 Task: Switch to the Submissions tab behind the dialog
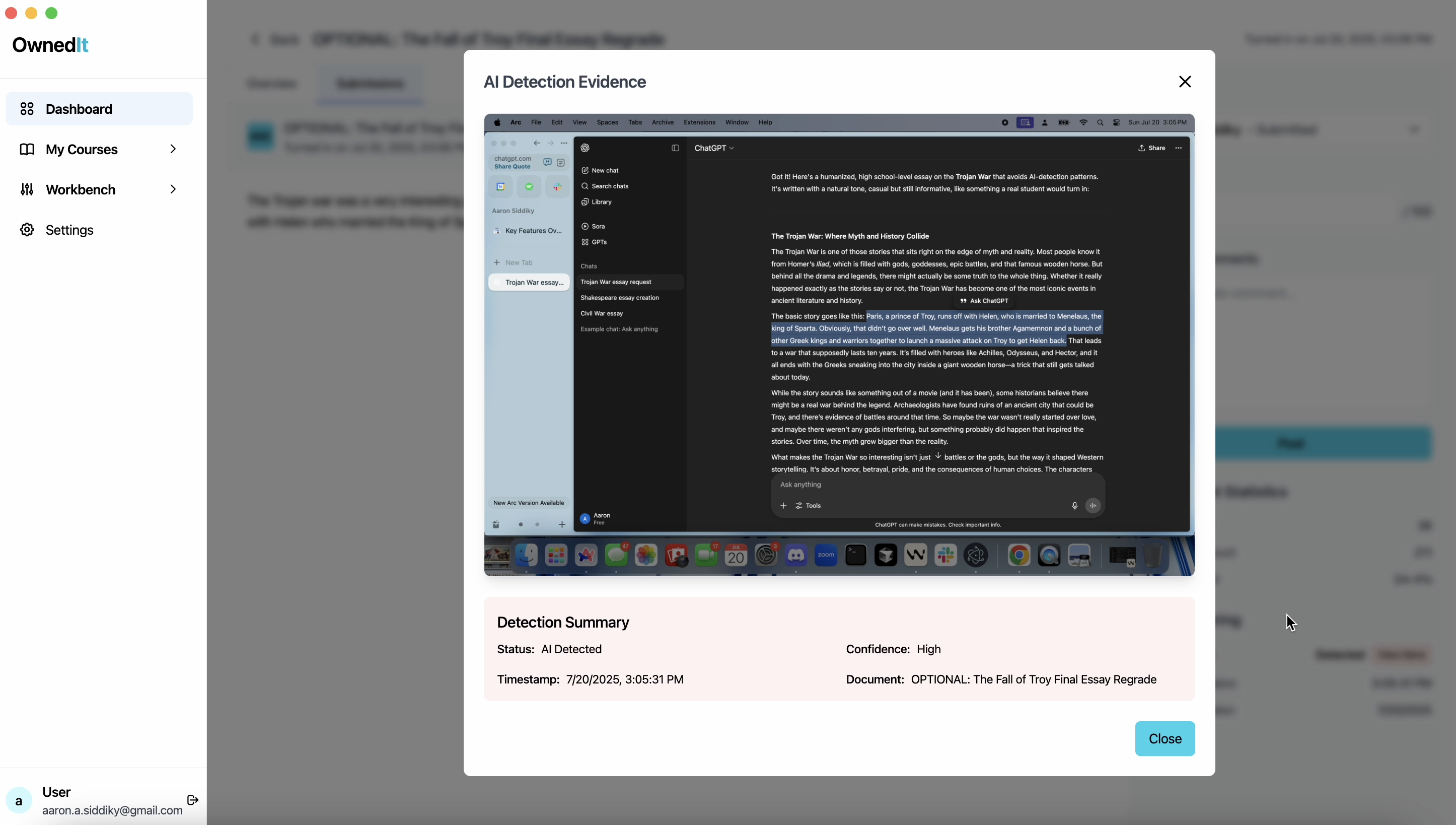[370, 84]
